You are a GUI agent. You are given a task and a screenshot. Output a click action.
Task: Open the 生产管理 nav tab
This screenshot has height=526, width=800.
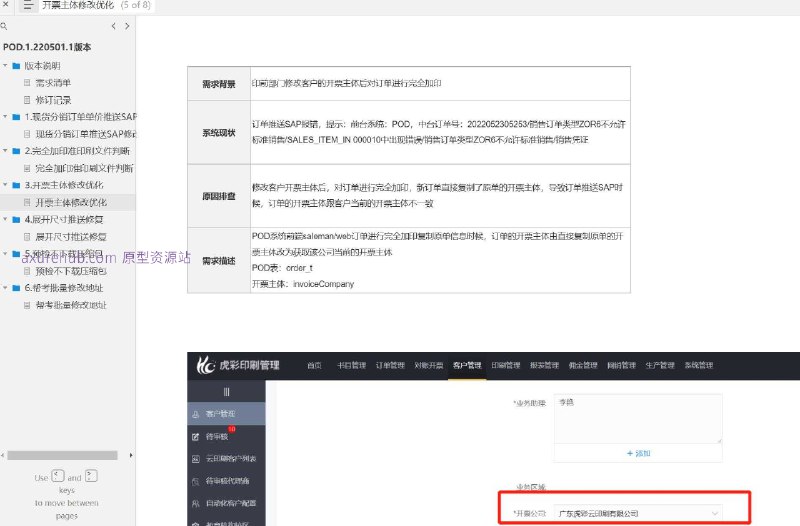(660, 365)
